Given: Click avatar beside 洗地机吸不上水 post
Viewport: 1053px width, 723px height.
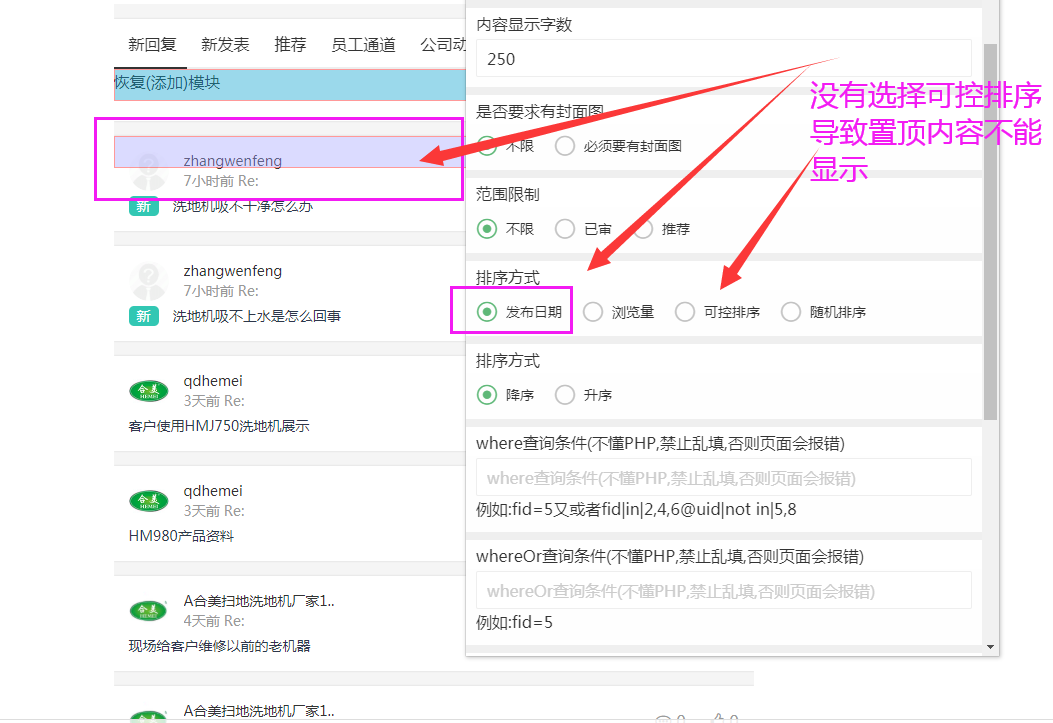Looking at the screenshot, I should point(149,280).
